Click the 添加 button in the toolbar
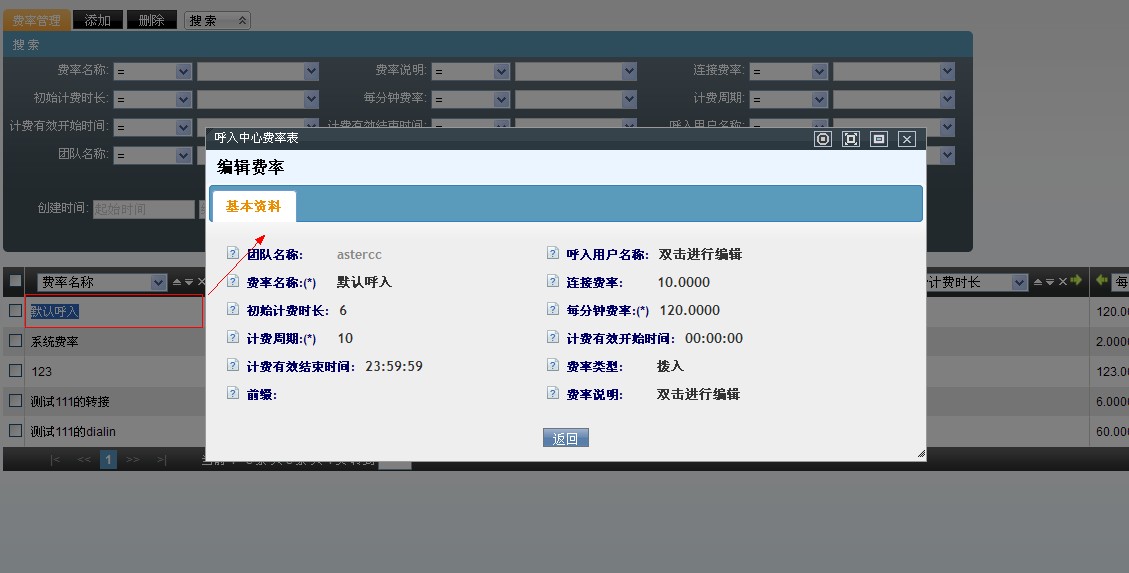Image resolution: width=1129 pixels, height=573 pixels. [x=98, y=20]
